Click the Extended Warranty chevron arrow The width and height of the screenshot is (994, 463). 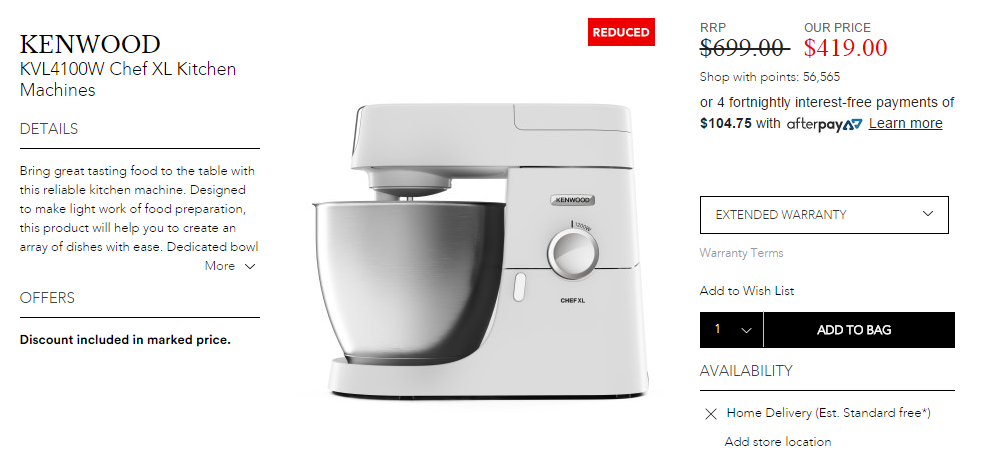[x=927, y=214]
